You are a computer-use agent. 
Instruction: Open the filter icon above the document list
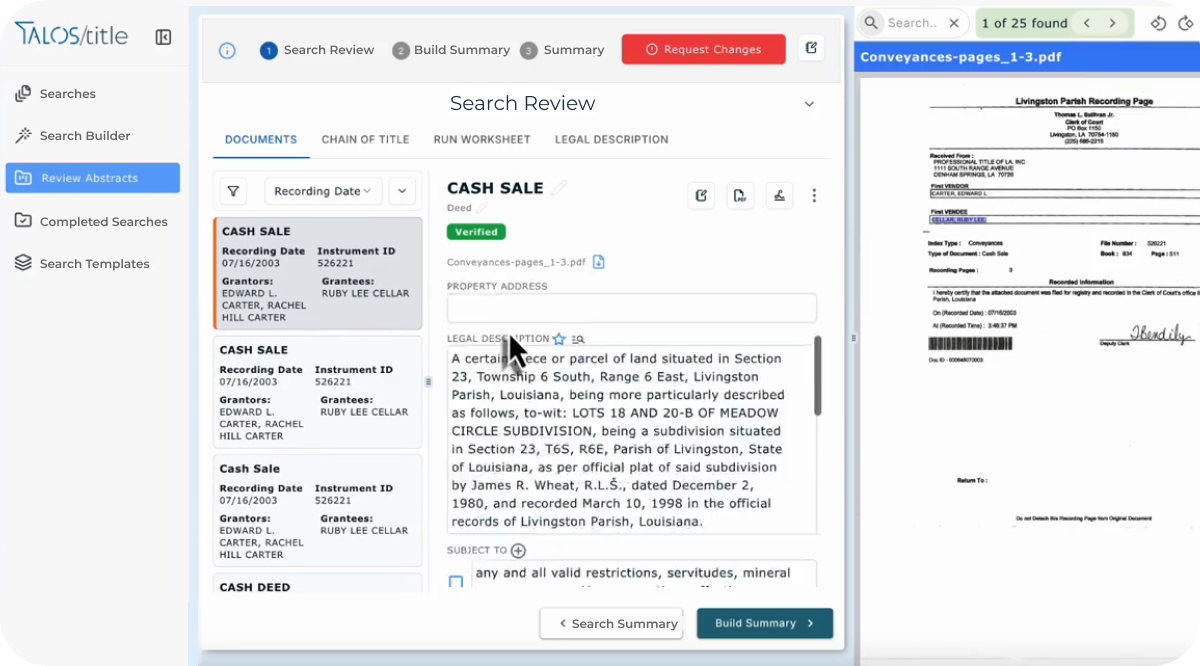234,190
